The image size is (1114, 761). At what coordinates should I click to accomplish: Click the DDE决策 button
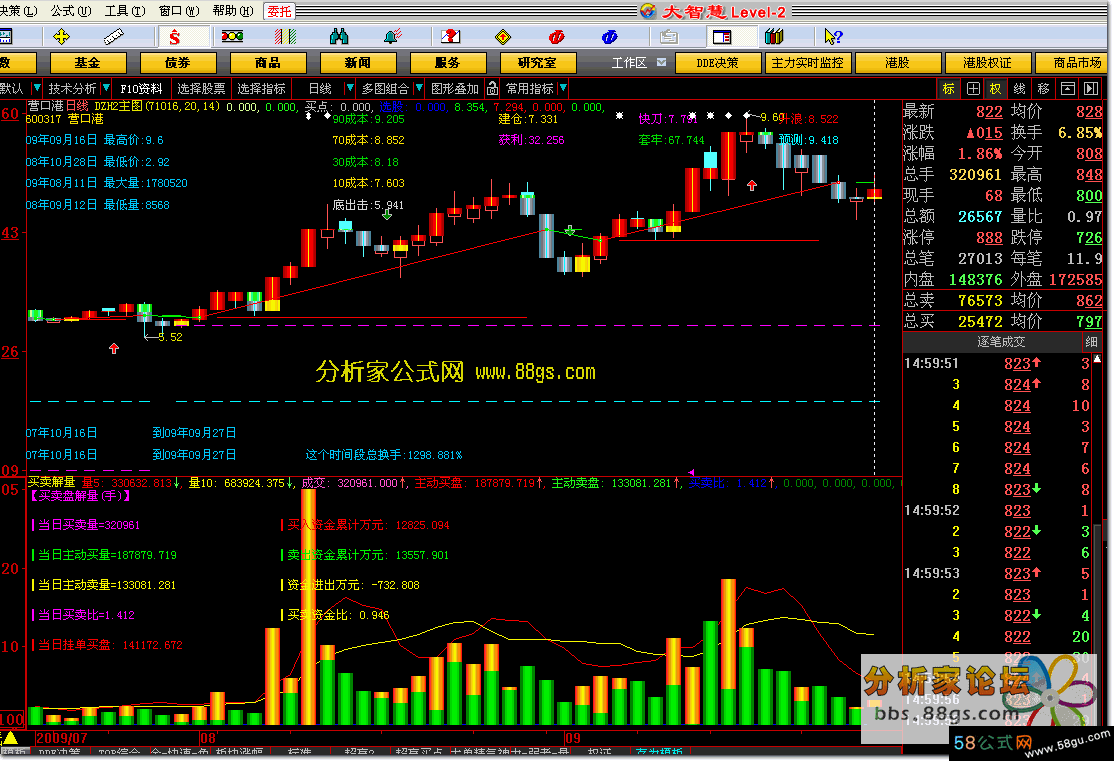point(718,63)
